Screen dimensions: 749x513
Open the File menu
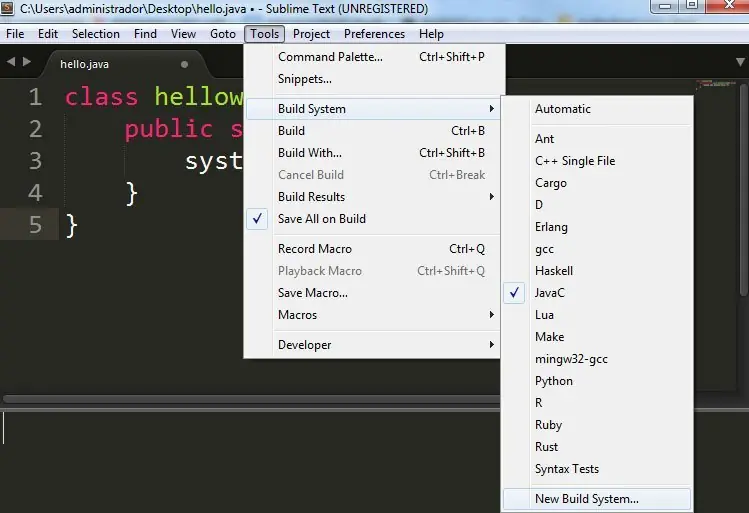coord(15,34)
